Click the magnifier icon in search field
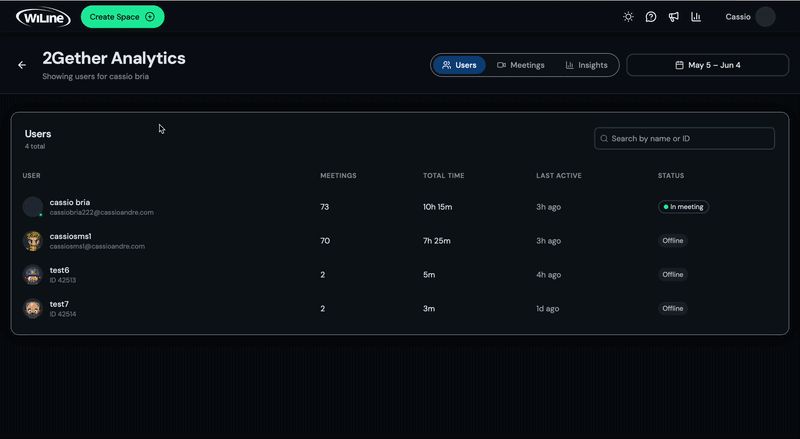The width and height of the screenshot is (800, 439). click(604, 138)
